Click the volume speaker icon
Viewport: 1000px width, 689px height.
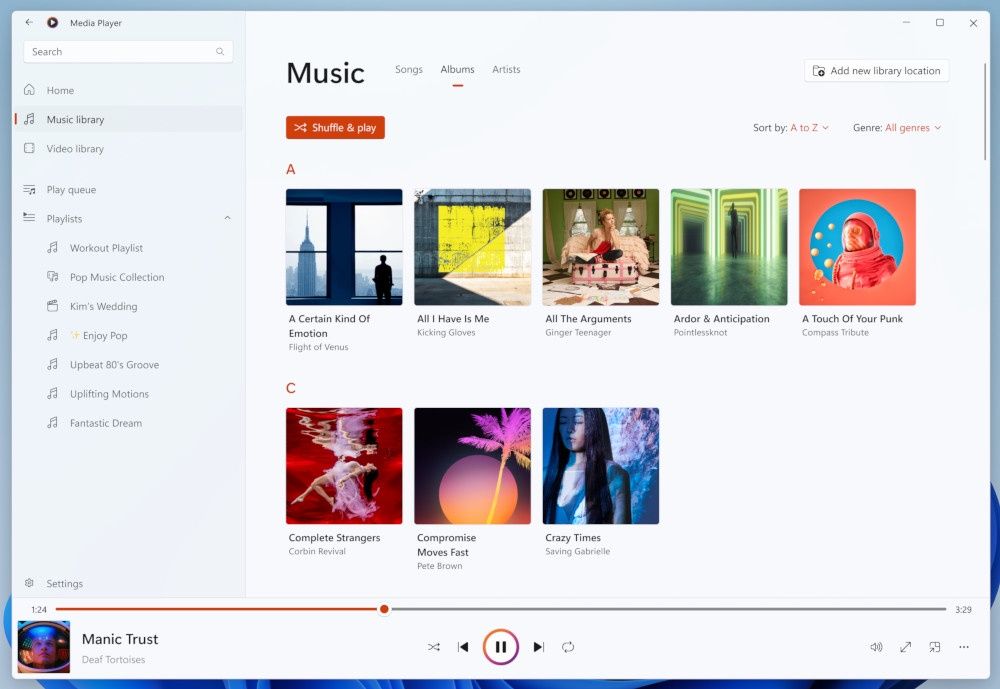(876, 647)
